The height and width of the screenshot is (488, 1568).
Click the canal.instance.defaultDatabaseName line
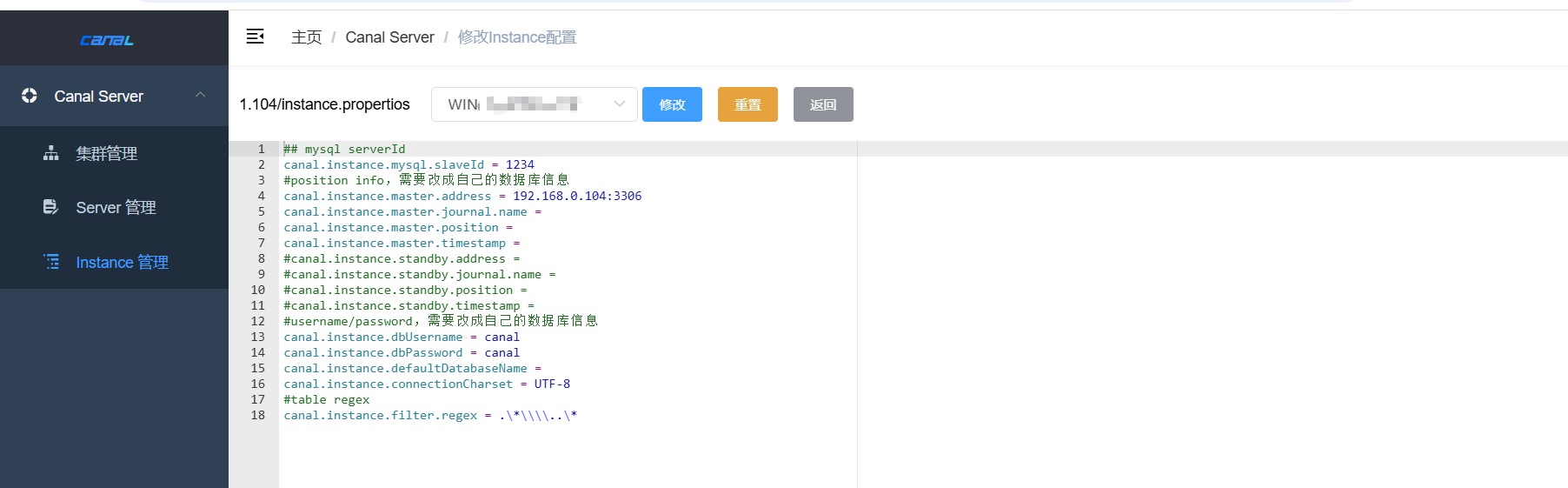pyautogui.click(x=412, y=368)
